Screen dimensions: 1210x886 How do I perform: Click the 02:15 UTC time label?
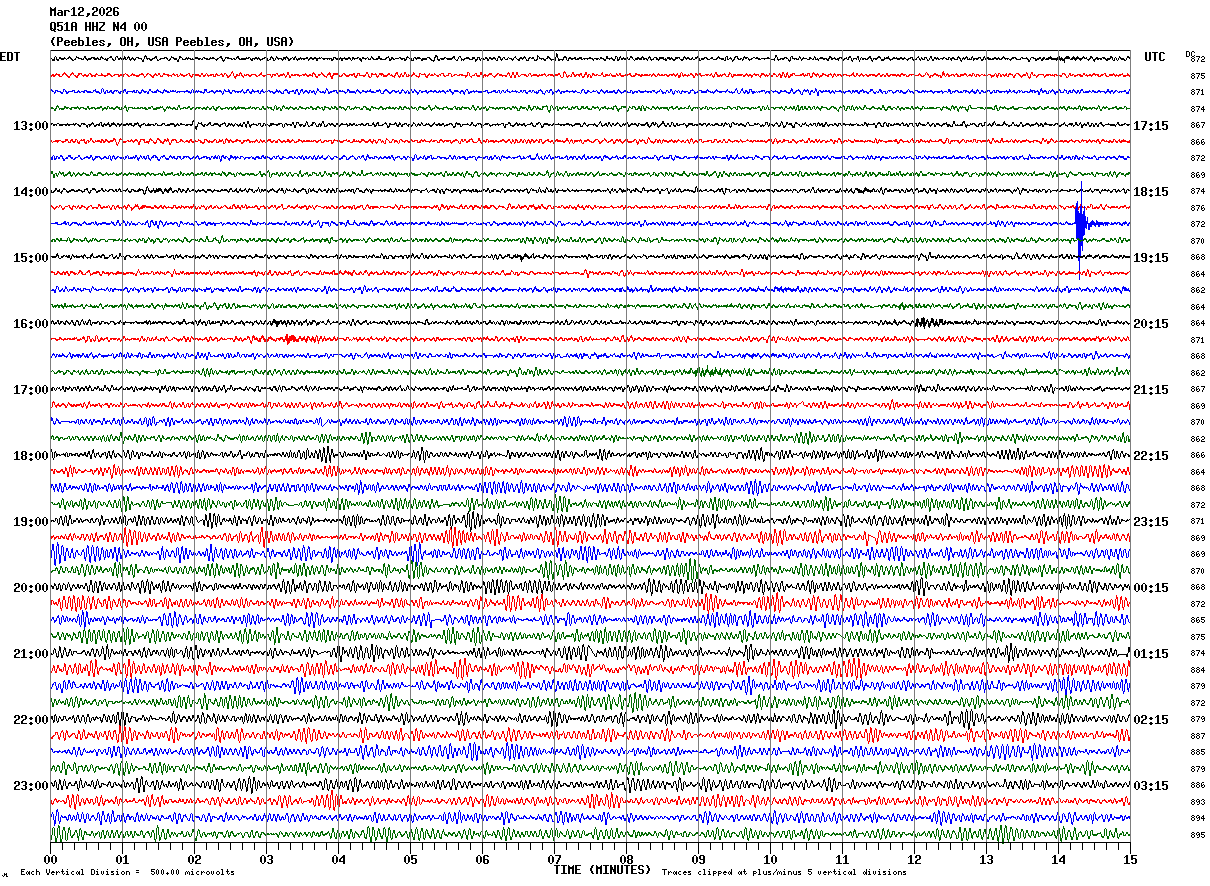click(1151, 720)
